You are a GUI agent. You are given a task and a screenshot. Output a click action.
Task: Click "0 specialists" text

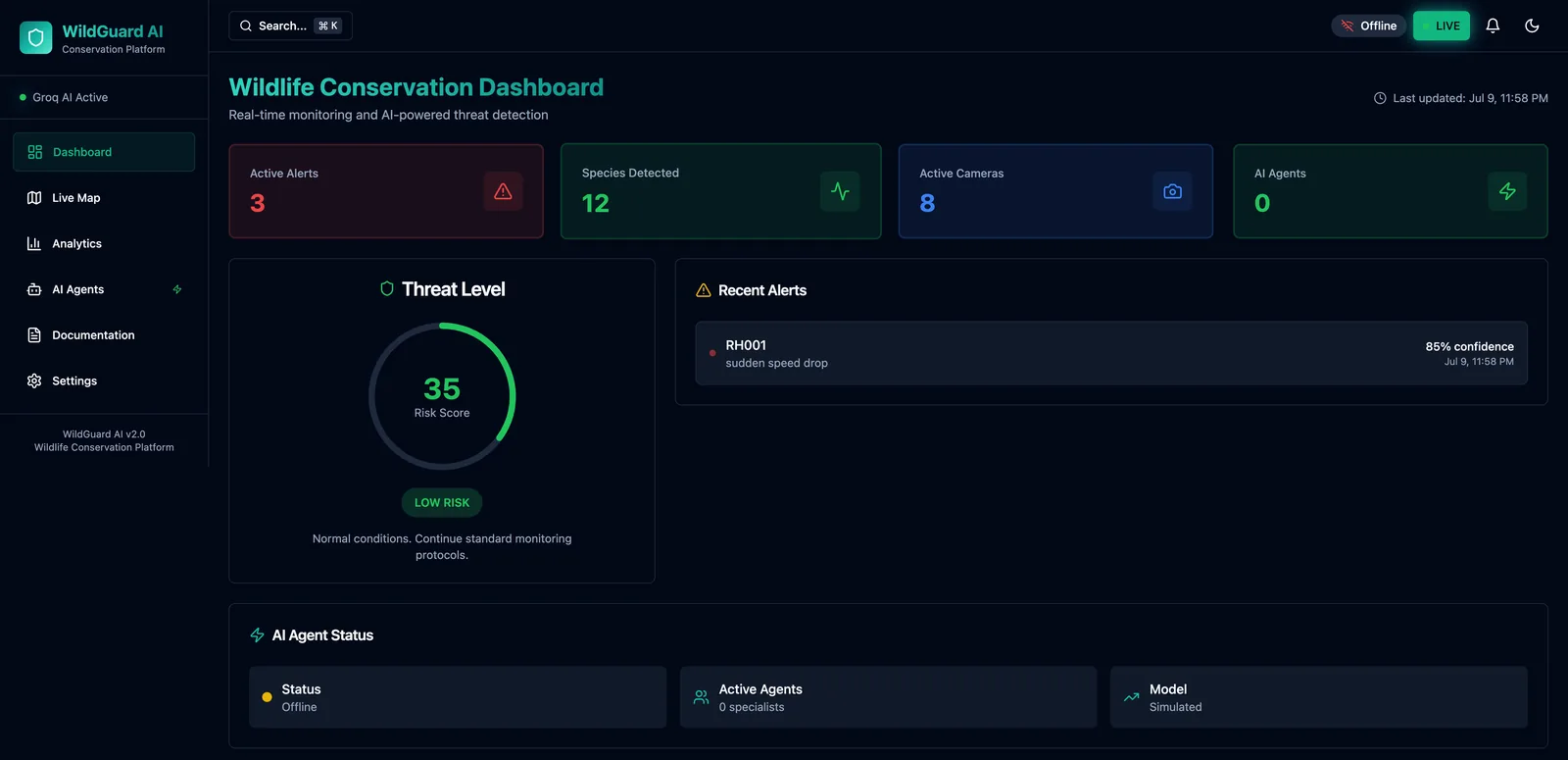pos(752,707)
